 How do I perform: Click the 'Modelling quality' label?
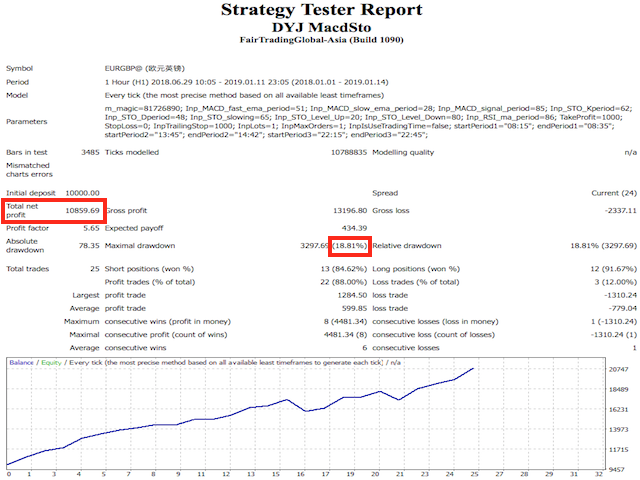coord(403,152)
